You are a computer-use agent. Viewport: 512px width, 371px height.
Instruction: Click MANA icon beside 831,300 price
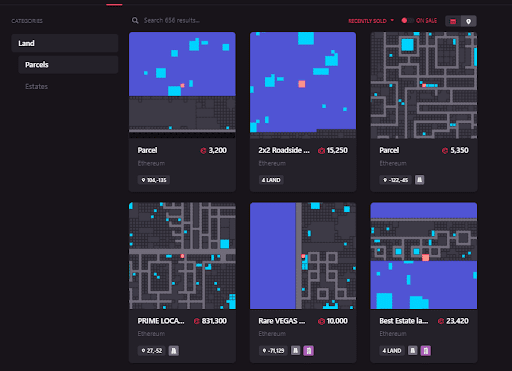click(x=197, y=321)
